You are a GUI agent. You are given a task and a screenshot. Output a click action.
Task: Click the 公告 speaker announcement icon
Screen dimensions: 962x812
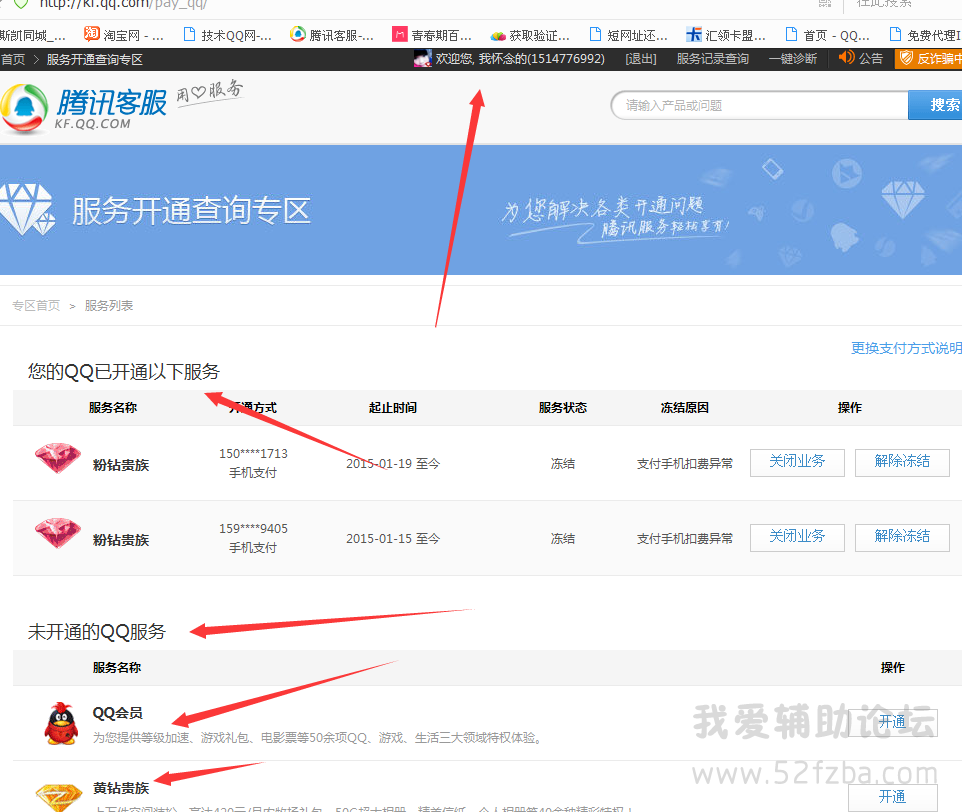coord(846,58)
